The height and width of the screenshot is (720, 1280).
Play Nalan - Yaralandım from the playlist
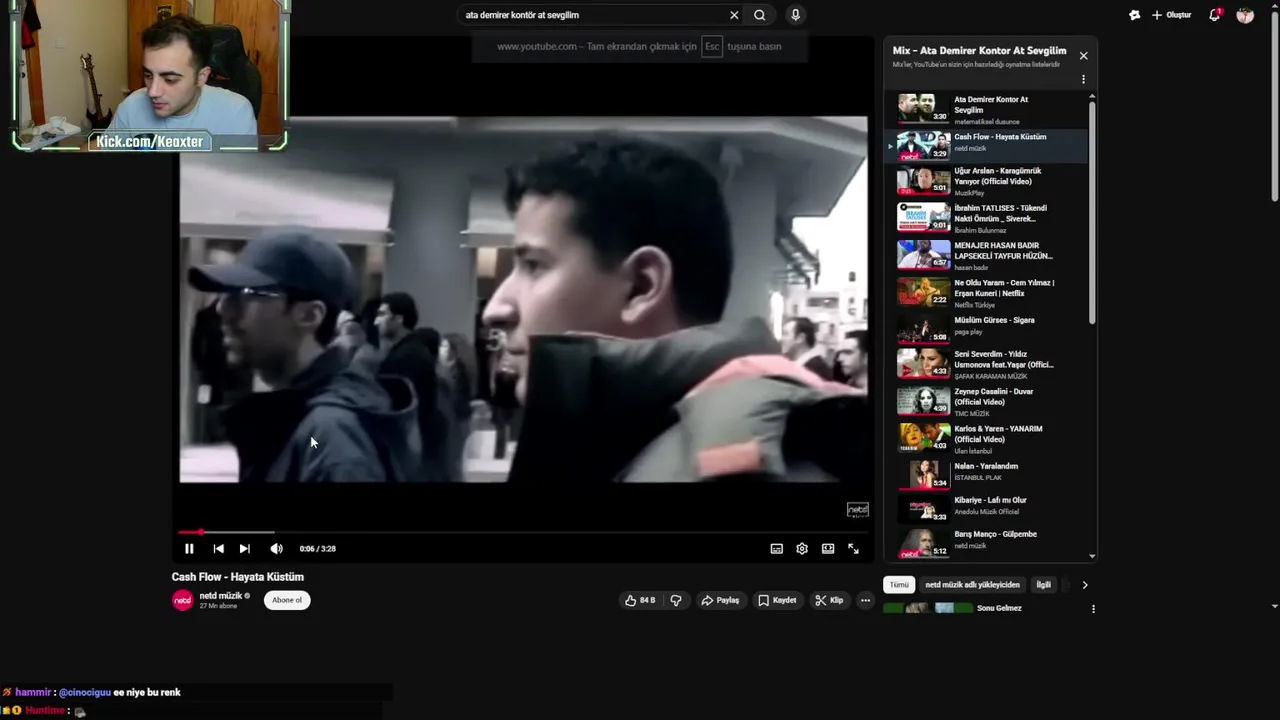985,474
